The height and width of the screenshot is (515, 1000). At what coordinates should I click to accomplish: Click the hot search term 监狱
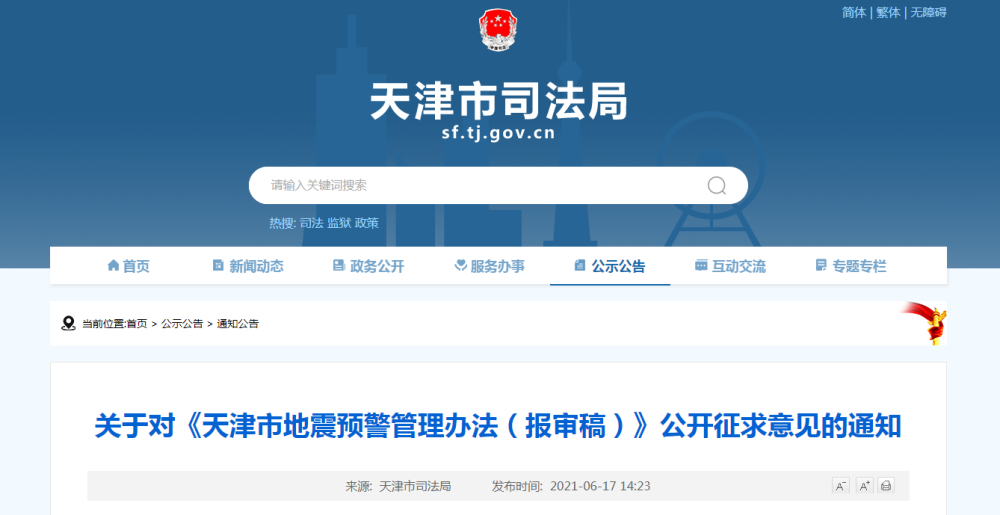[339, 223]
